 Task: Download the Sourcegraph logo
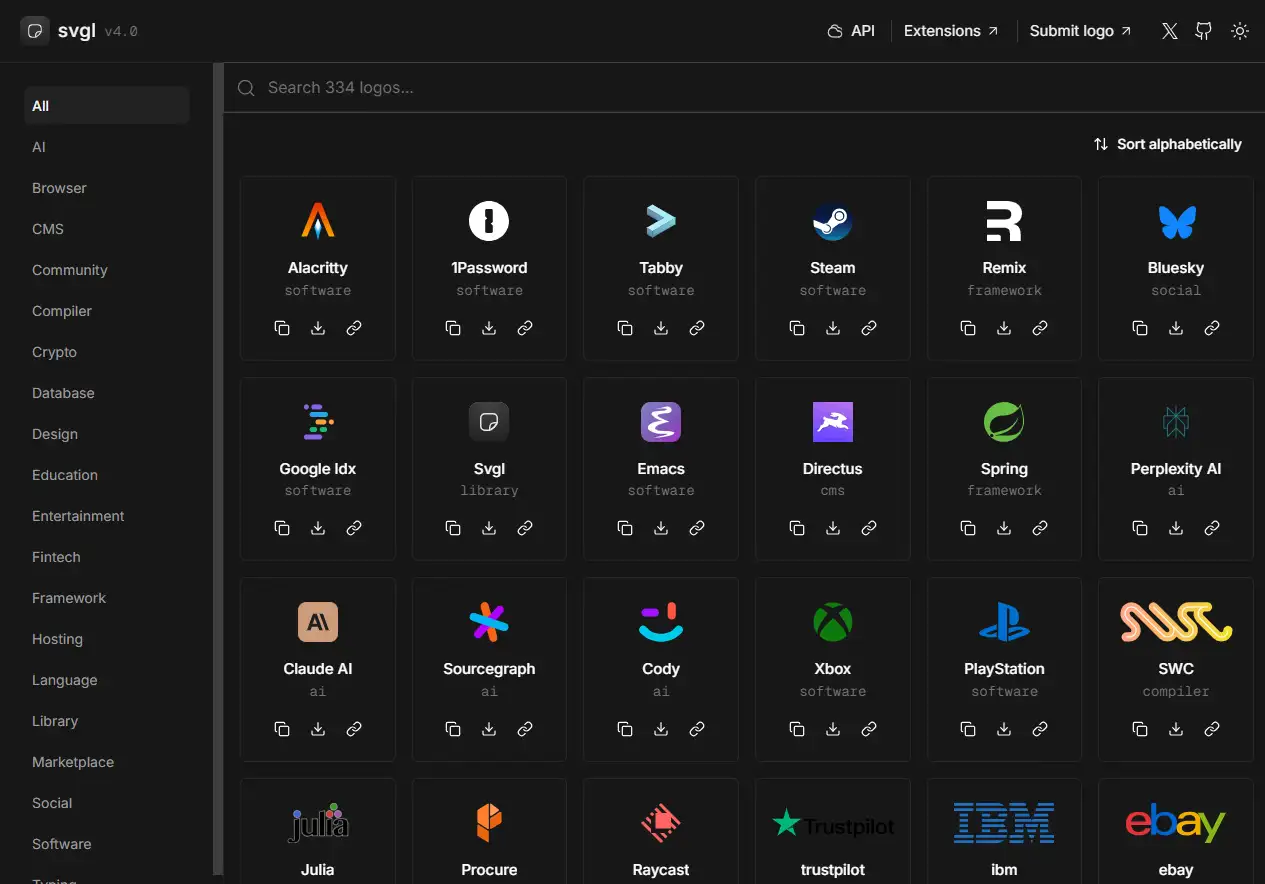tap(489, 729)
